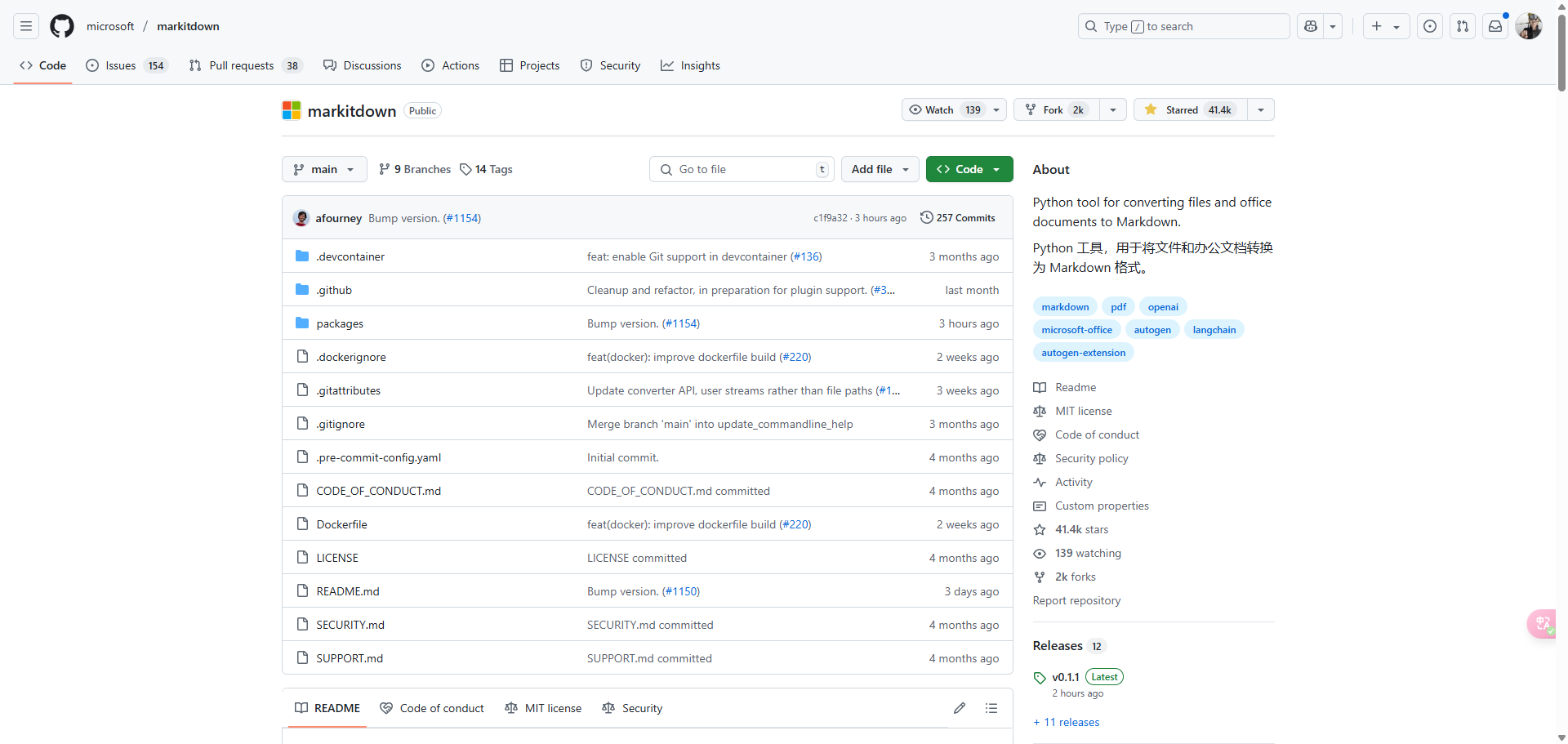Open release v0.1.1
This screenshot has height=744, width=1568.
click(1066, 677)
